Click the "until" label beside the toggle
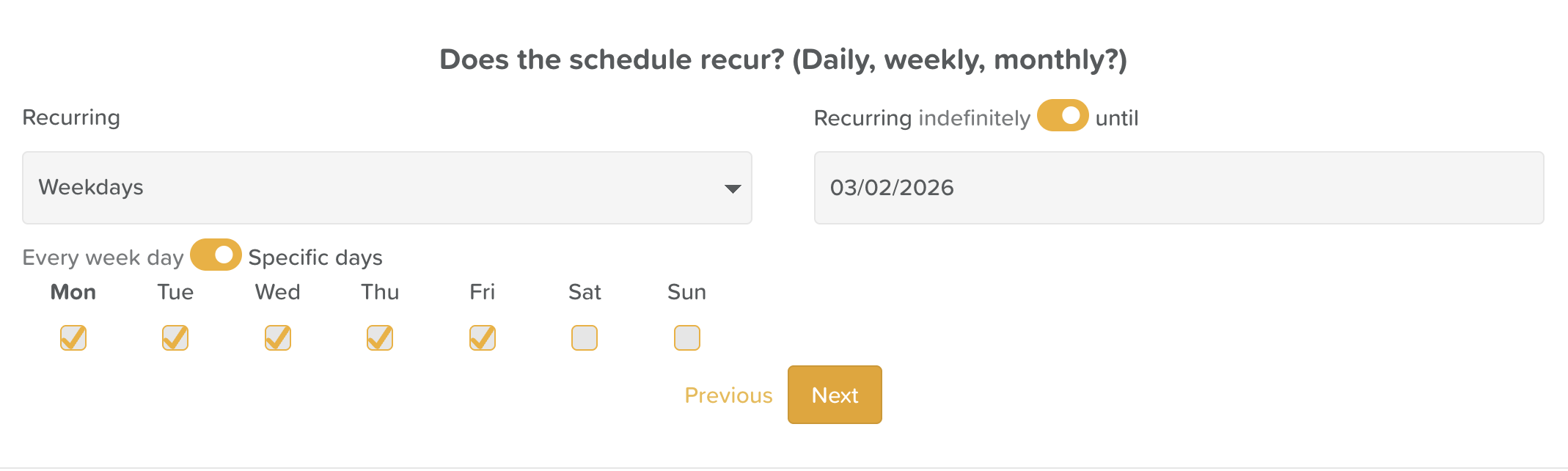 [x=1116, y=118]
